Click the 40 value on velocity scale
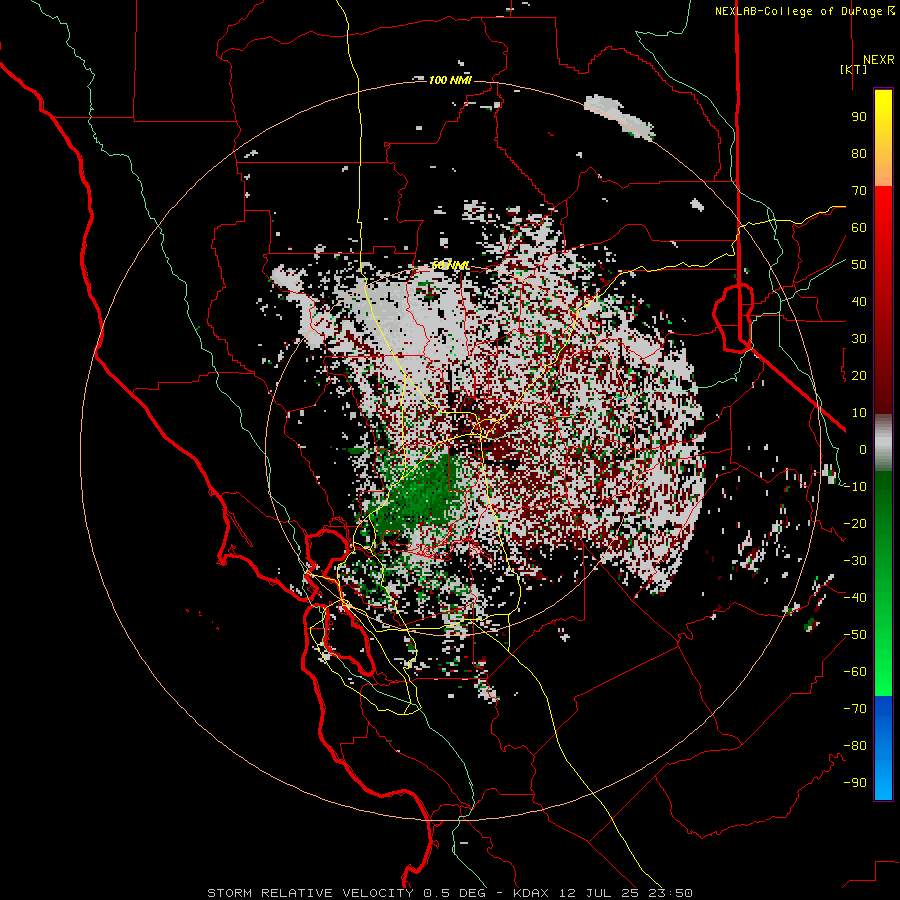This screenshot has height=900, width=900. [x=859, y=301]
